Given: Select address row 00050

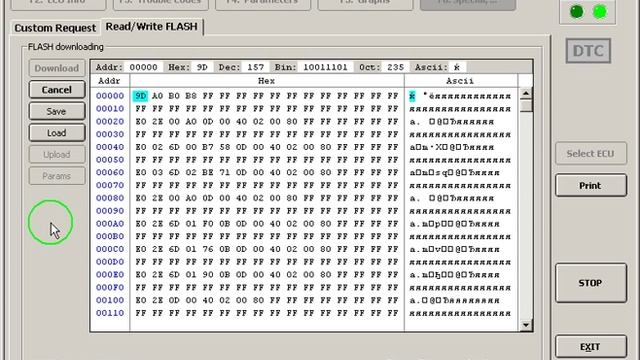Looking at the screenshot, I should tap(110, 160).
